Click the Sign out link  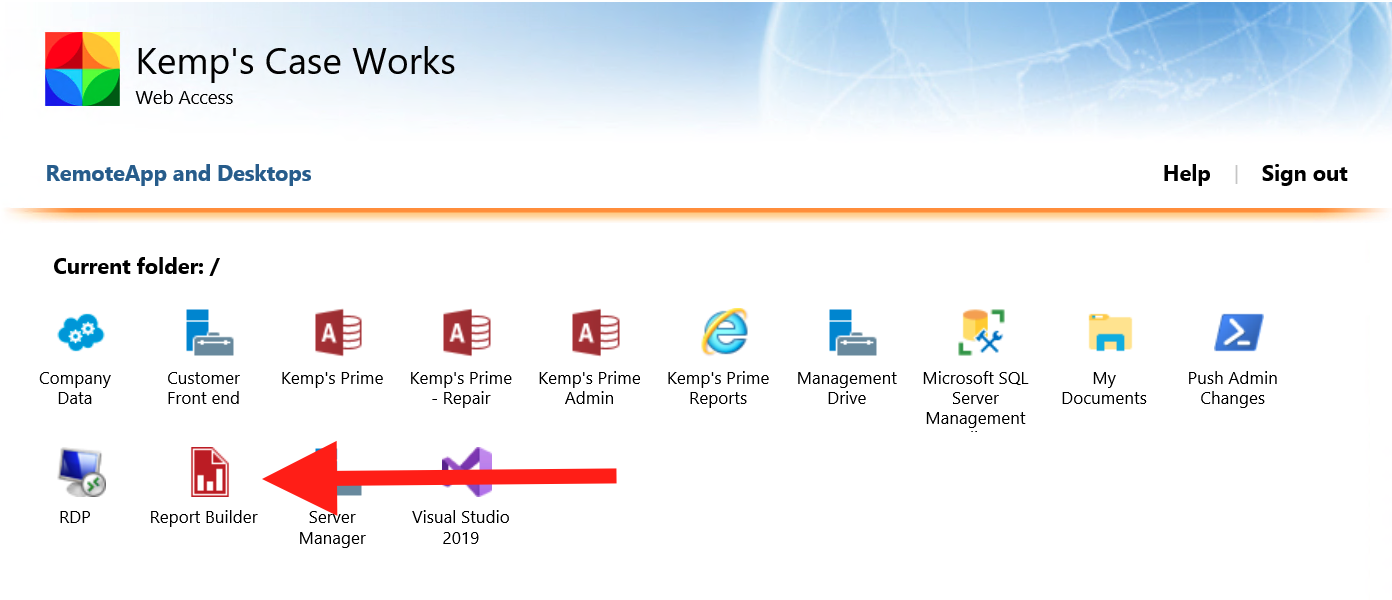1304,174
